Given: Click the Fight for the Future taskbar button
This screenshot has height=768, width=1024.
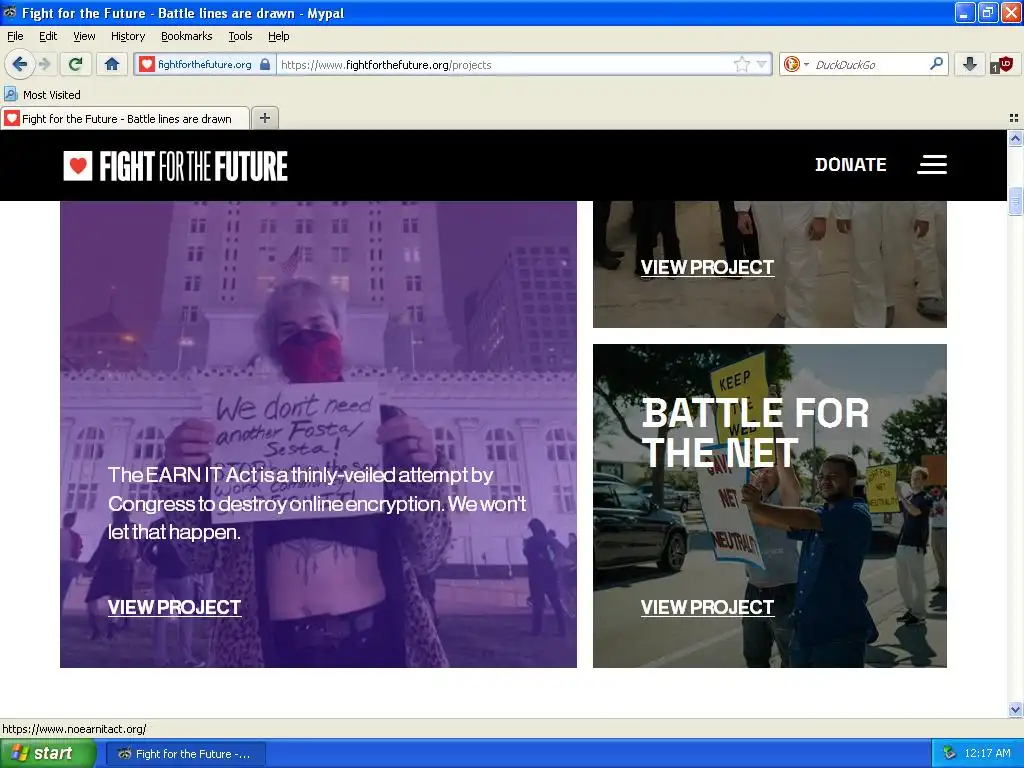Looking at the screenshot, I should [186, 754].
